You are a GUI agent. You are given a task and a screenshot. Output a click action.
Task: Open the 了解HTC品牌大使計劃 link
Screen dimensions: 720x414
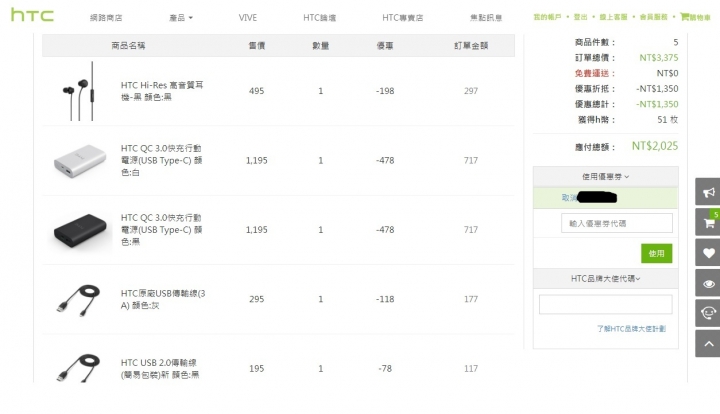tap(631, 327)
